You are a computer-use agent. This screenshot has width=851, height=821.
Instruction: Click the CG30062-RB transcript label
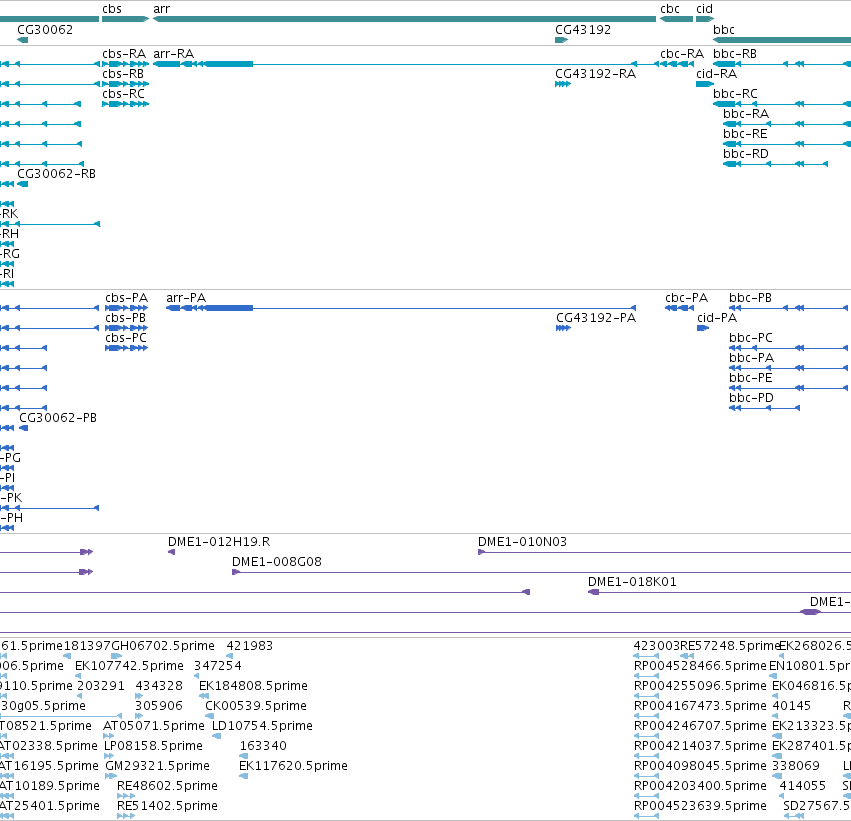[x=56, y=174]
